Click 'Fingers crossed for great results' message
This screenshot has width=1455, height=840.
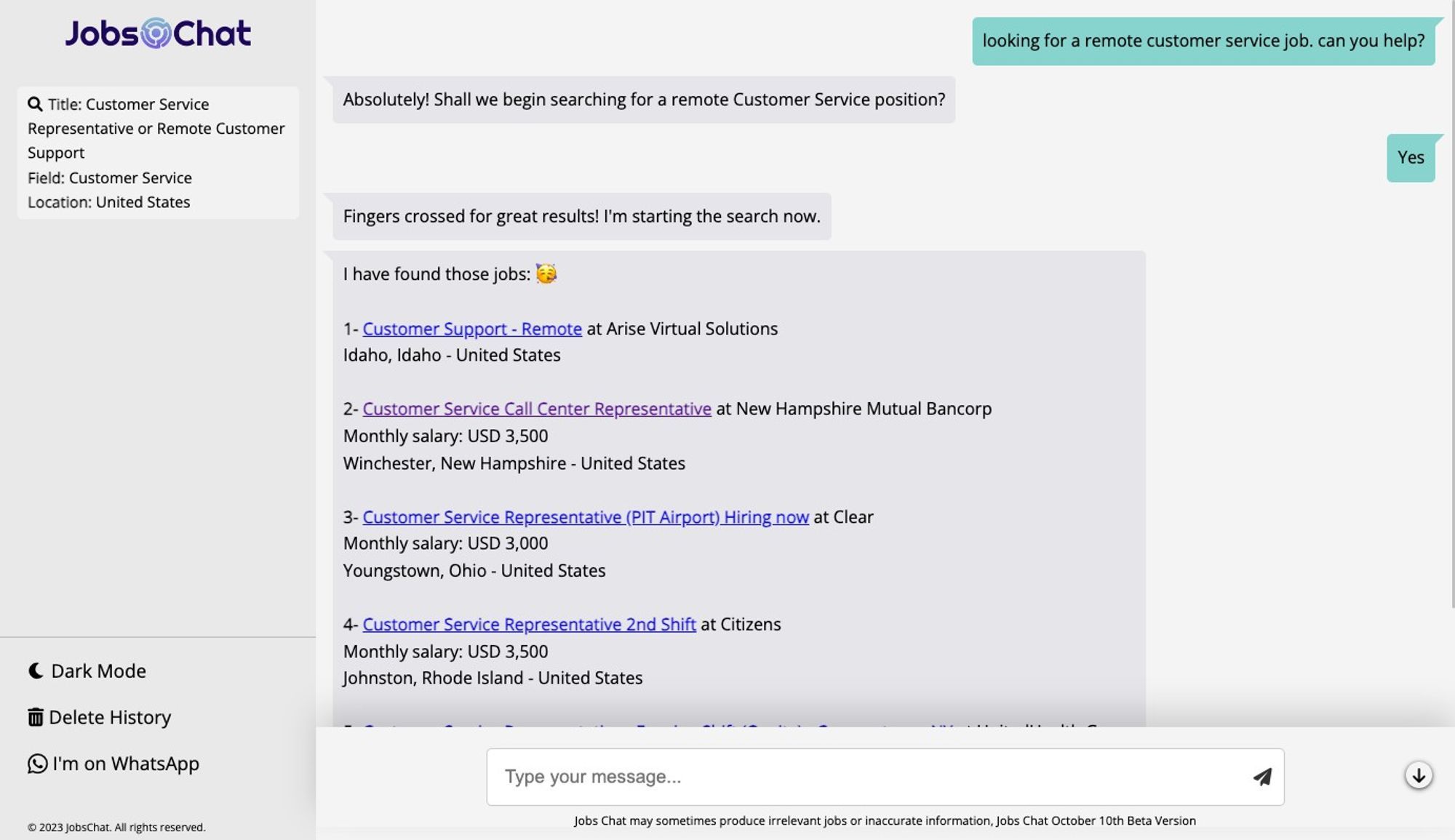click(582, 217)
